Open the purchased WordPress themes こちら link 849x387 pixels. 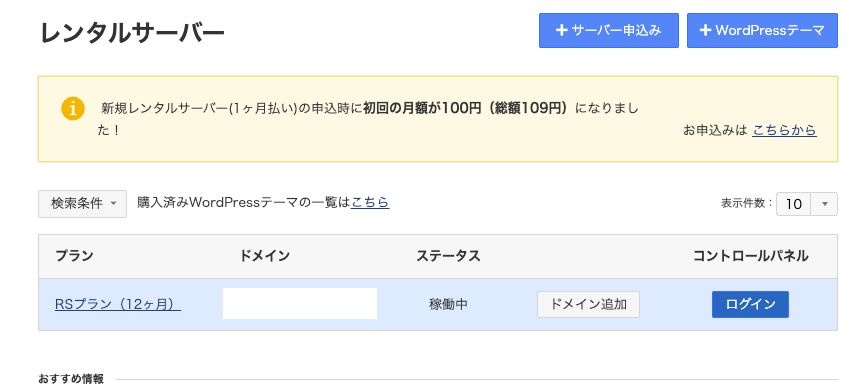click(x=370, y=202)
